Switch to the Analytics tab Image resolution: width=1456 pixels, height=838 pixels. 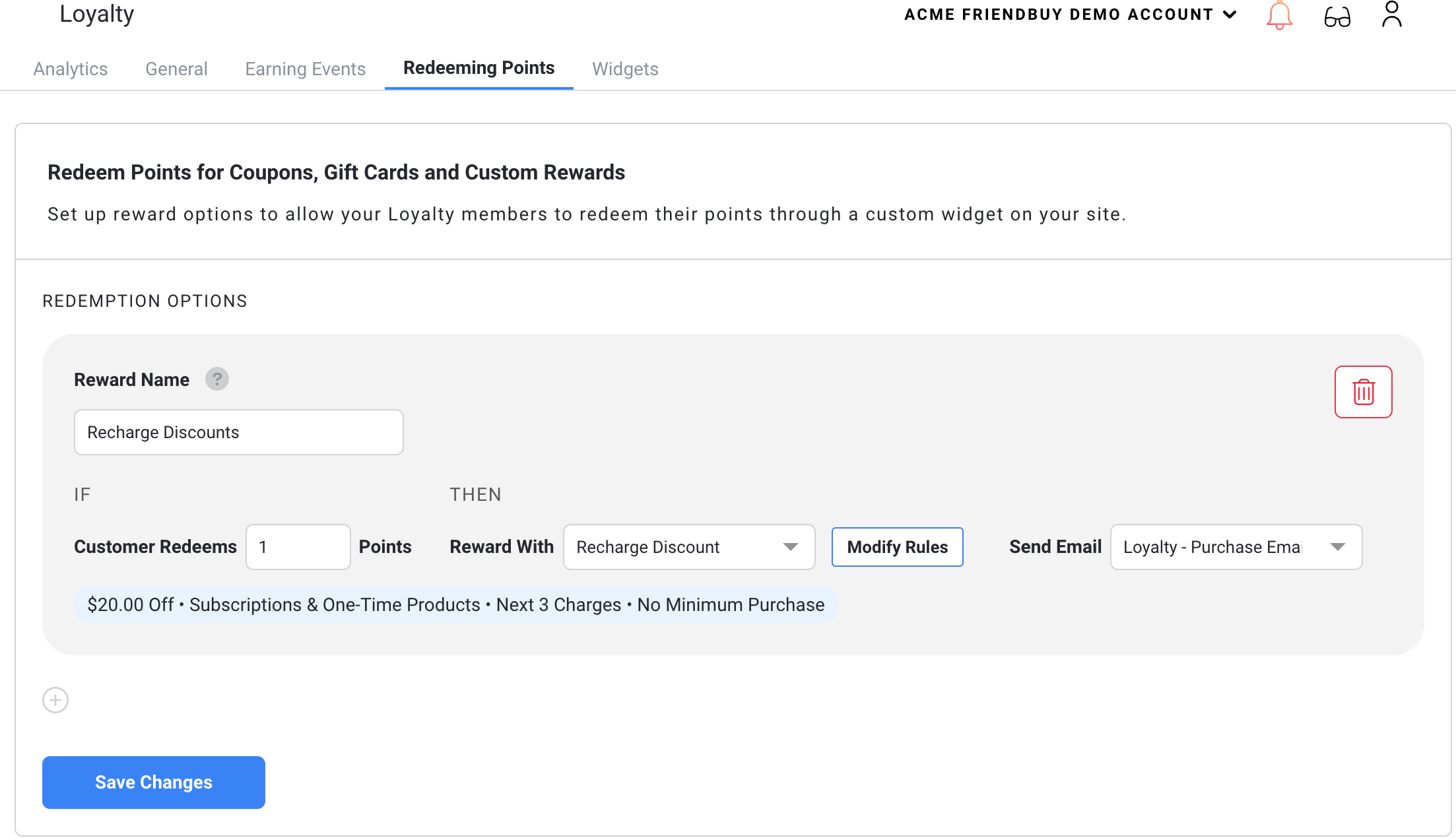[x=71, y=69]
